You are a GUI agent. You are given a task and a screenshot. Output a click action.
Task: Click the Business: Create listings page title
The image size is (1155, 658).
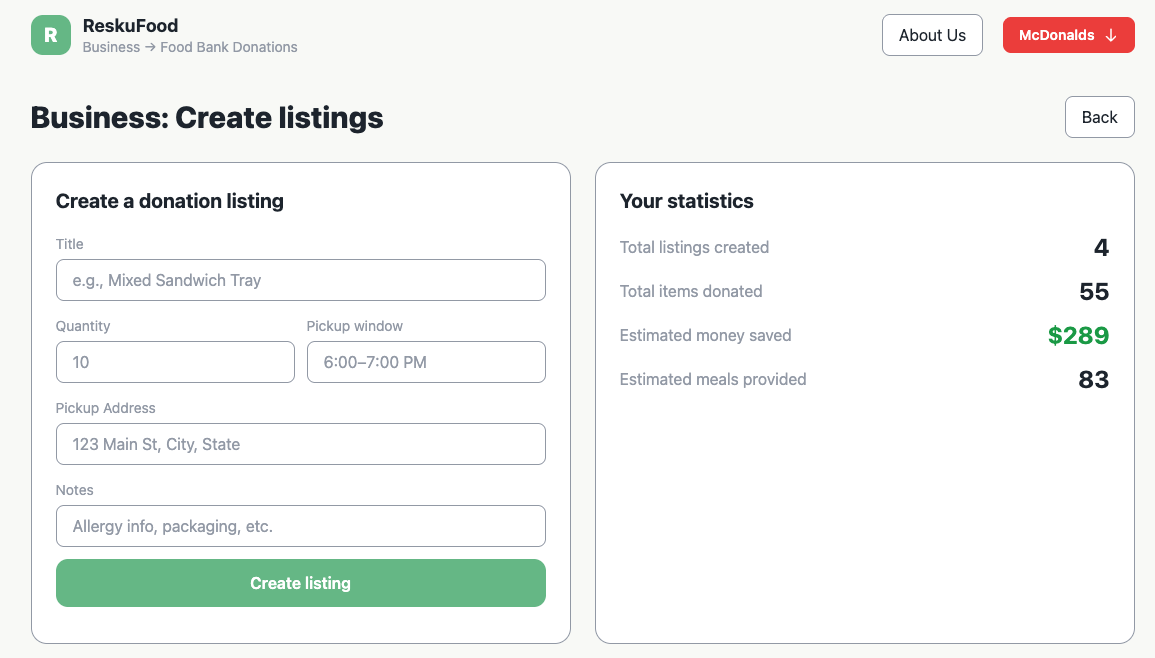coord(207,118)
